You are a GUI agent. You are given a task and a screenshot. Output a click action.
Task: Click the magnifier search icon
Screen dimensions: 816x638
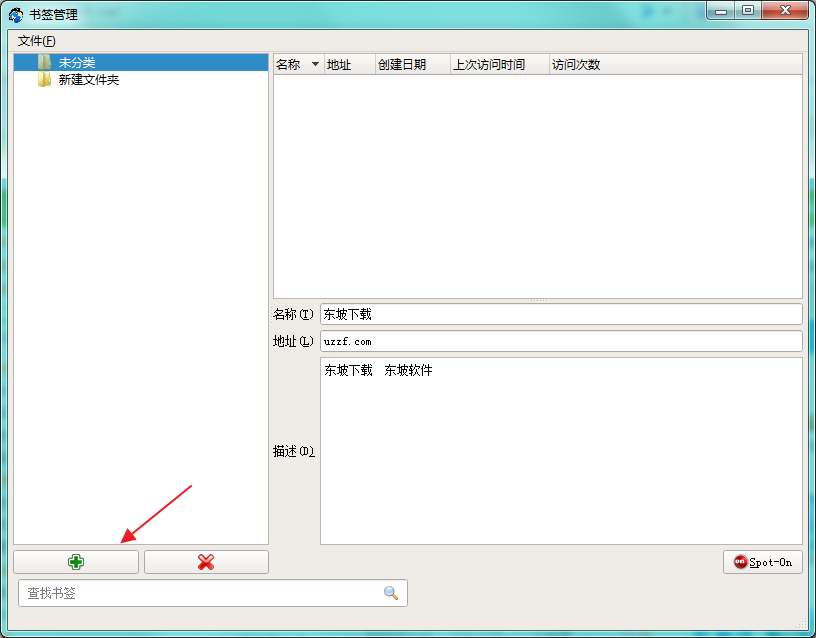point(391,593)
